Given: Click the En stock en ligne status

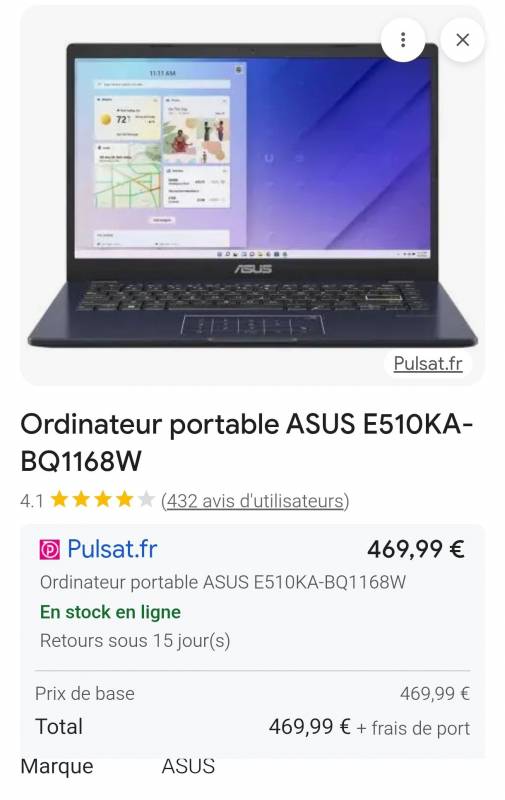Looking at the screenshot, I should pos(110,612).
